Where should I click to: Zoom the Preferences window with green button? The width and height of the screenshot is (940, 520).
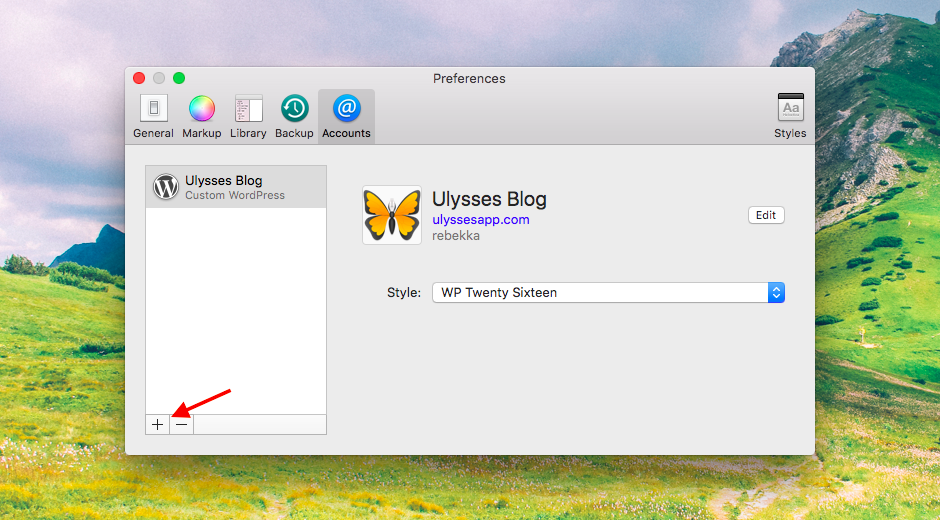point(179,78)
